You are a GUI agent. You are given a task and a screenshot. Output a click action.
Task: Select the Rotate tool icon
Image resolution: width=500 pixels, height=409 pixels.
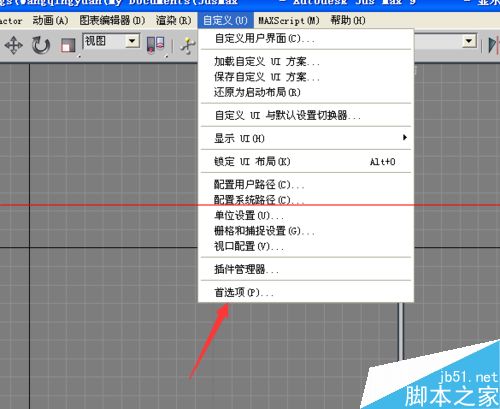(x=41, y=45)
